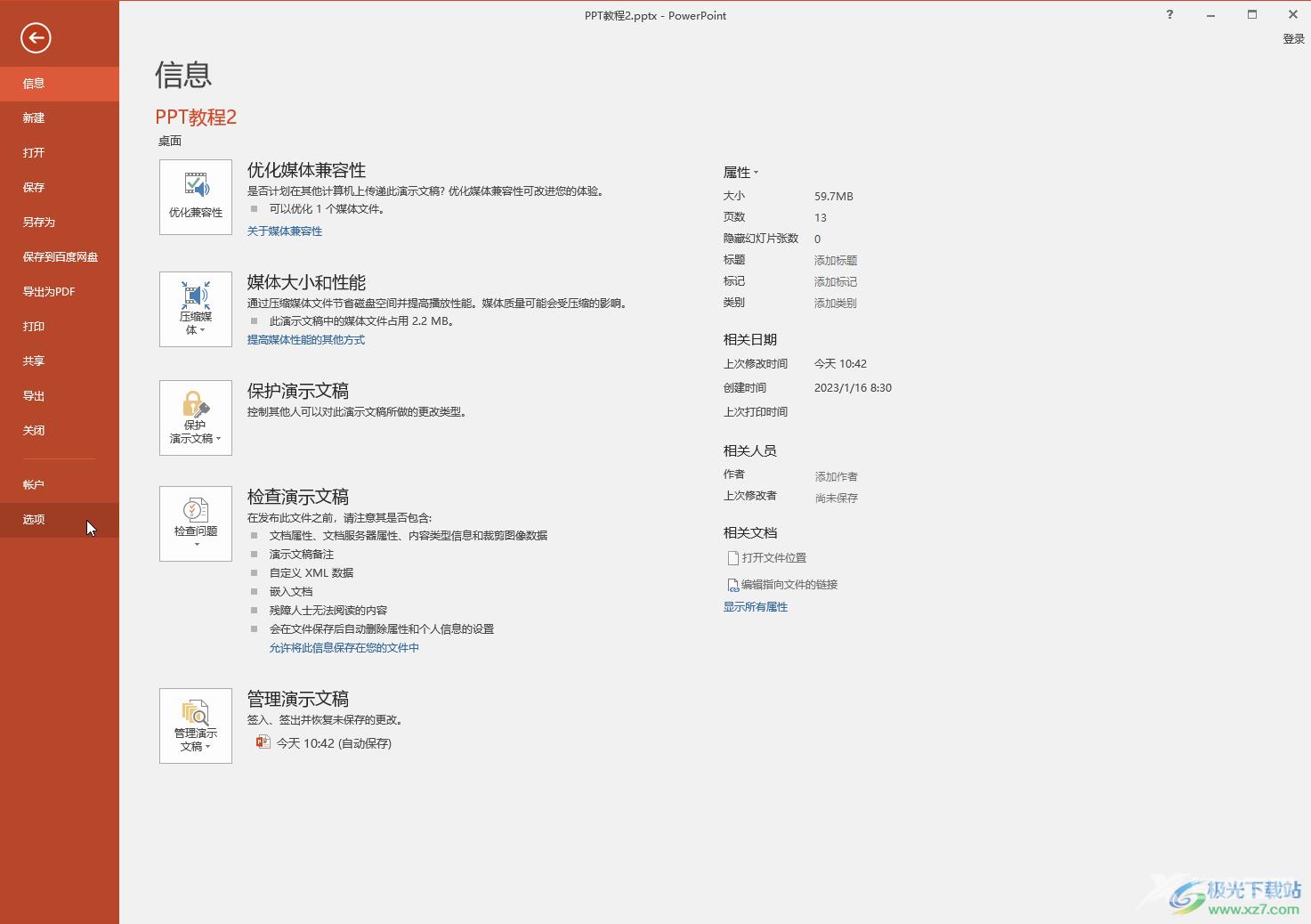Select 打开 in the backstage menu

(x=60, y=153)
